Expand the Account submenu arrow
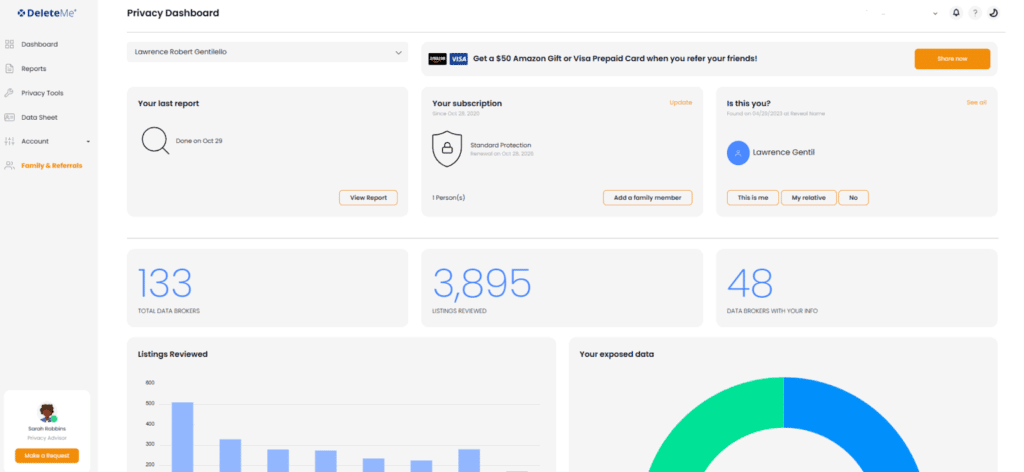1024x472 pixels. click(x=88, y=142)
